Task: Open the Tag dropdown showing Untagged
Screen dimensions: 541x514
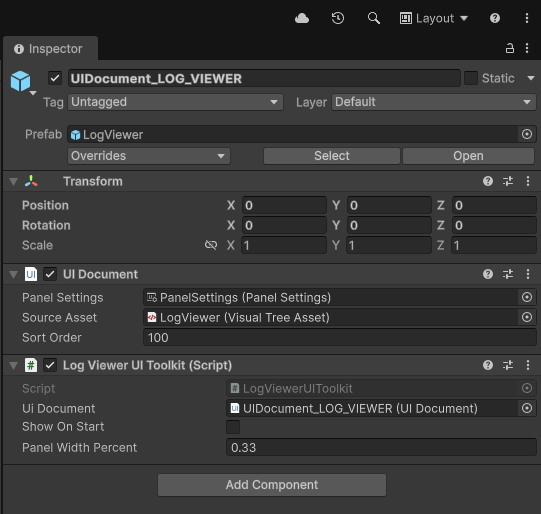Action: click(x=175, y=102)
